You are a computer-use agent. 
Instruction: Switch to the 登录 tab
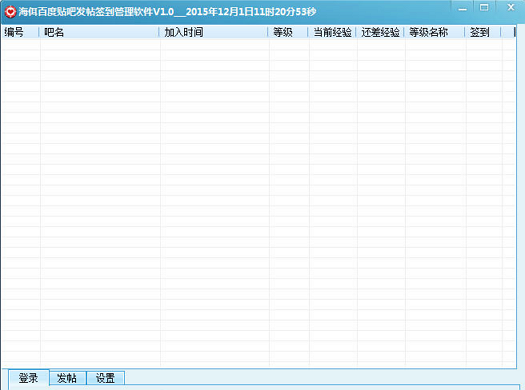coord(29,378)
